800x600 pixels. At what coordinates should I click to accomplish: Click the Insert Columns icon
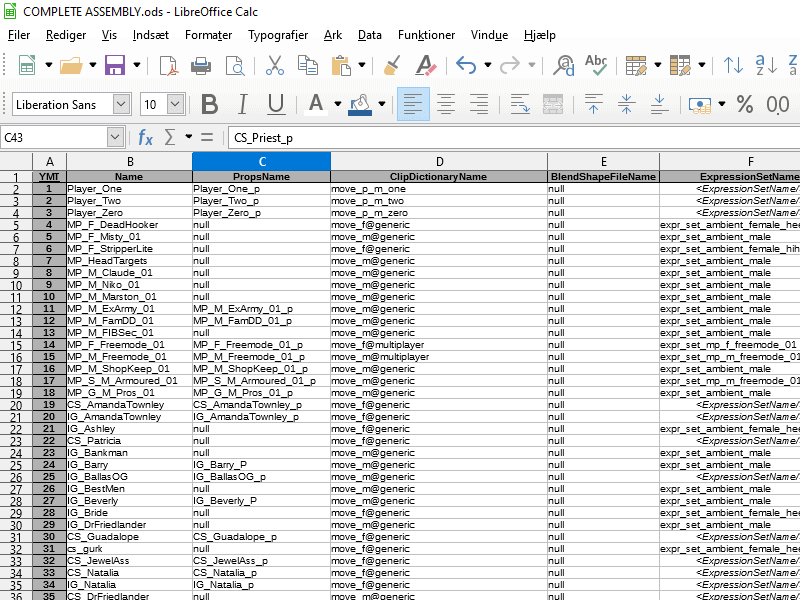pyautogui.click(x=680, y=65)
